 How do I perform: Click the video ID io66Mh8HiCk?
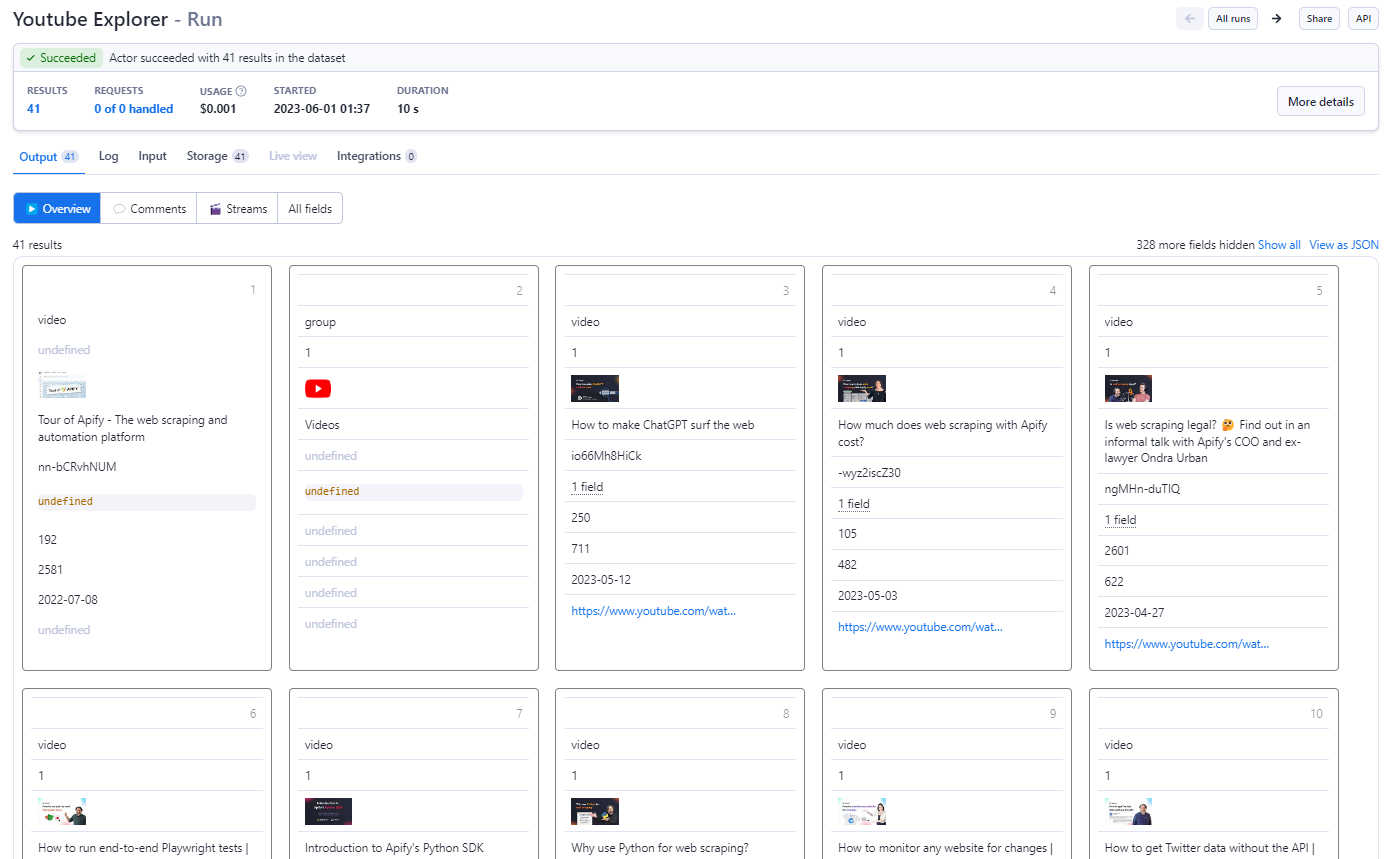606,456
